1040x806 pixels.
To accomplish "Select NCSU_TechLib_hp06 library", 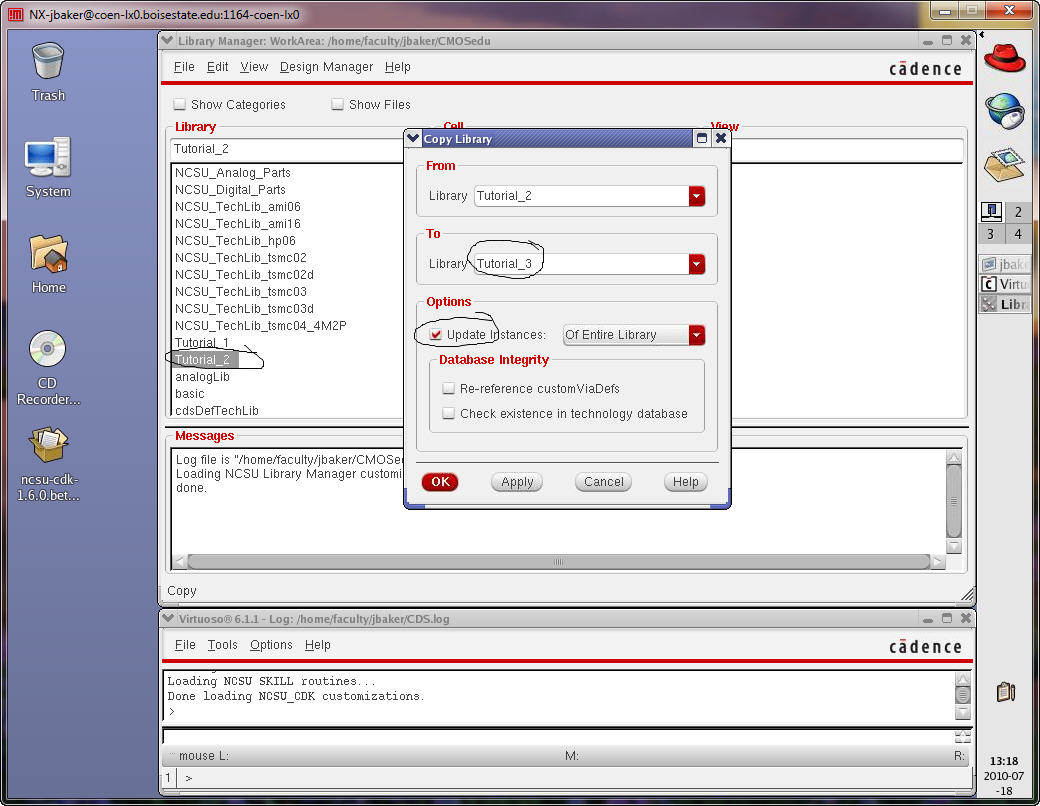I will pyautogui.click(x=235, y=240).
